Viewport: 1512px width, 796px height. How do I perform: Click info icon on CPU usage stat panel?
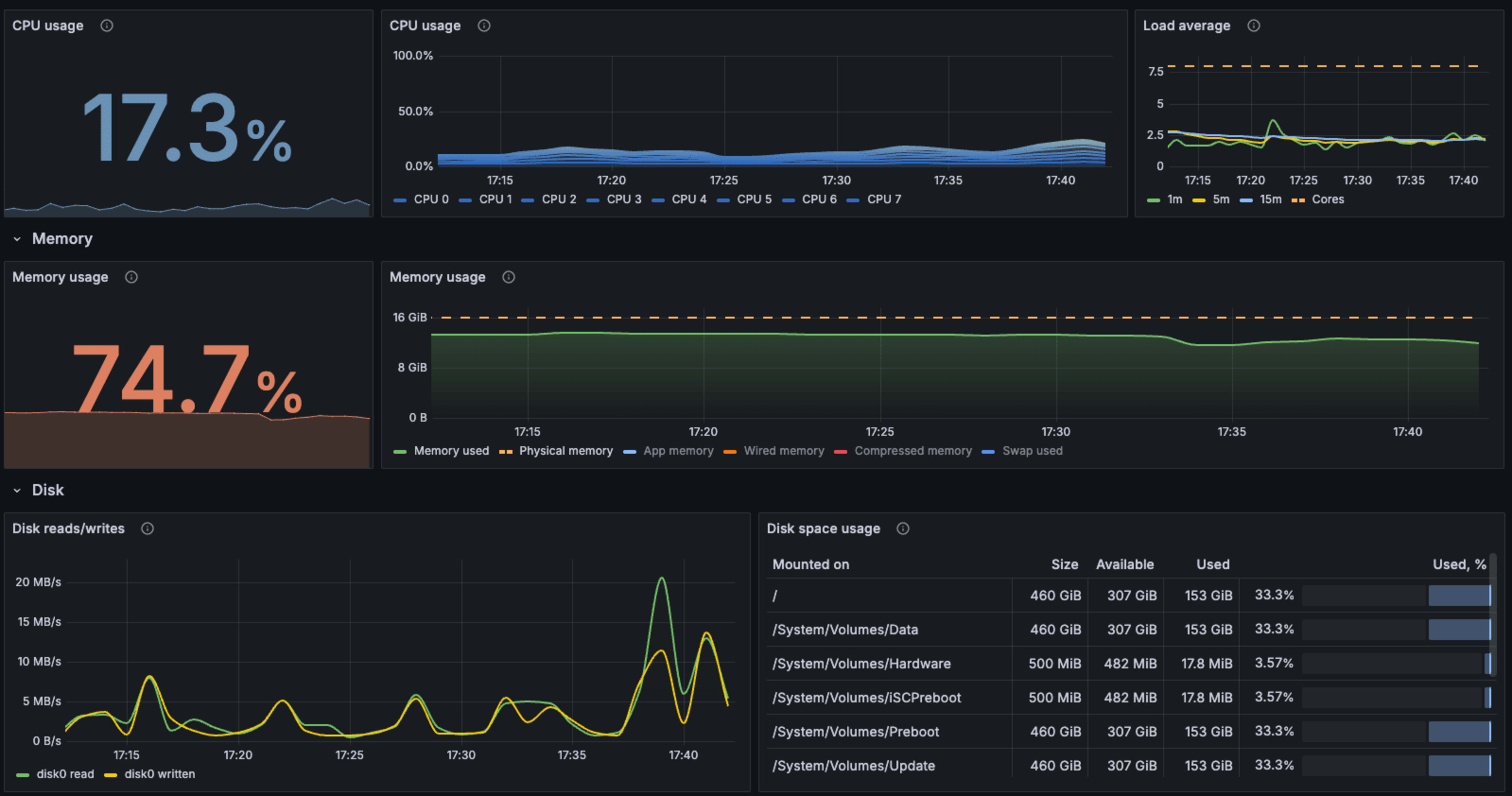click(106, 26)
